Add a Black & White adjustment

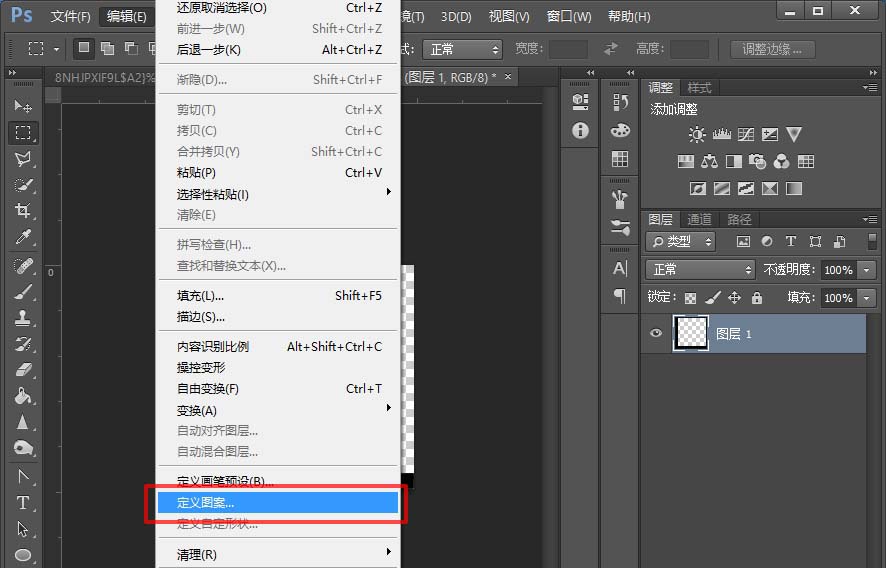coord(733,162)
